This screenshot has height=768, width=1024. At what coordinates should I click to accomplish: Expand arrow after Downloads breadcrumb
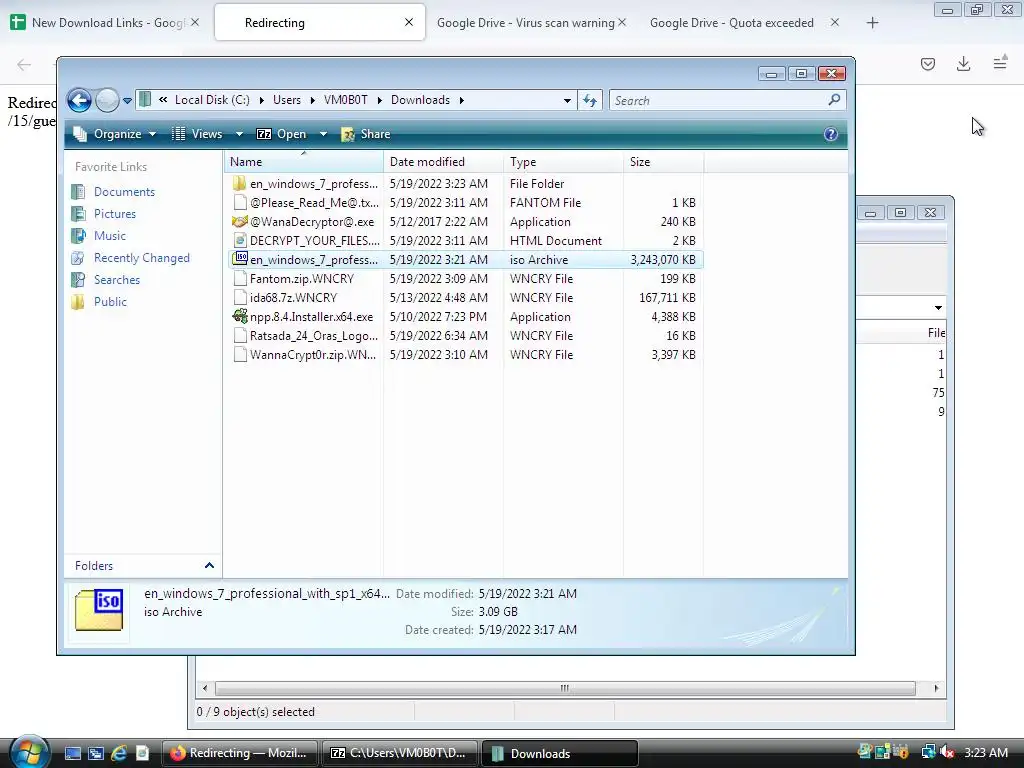coord(462,101)
